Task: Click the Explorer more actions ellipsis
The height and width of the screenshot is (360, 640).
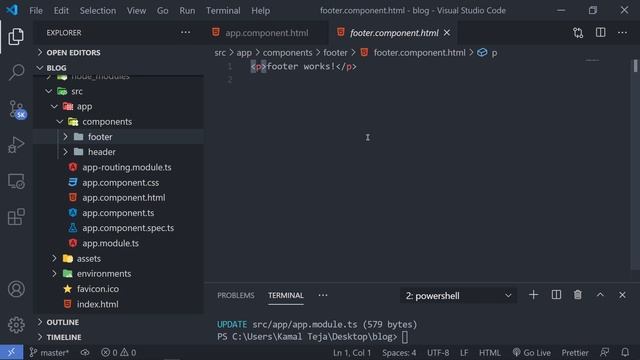Action: (x=185, y=33)
